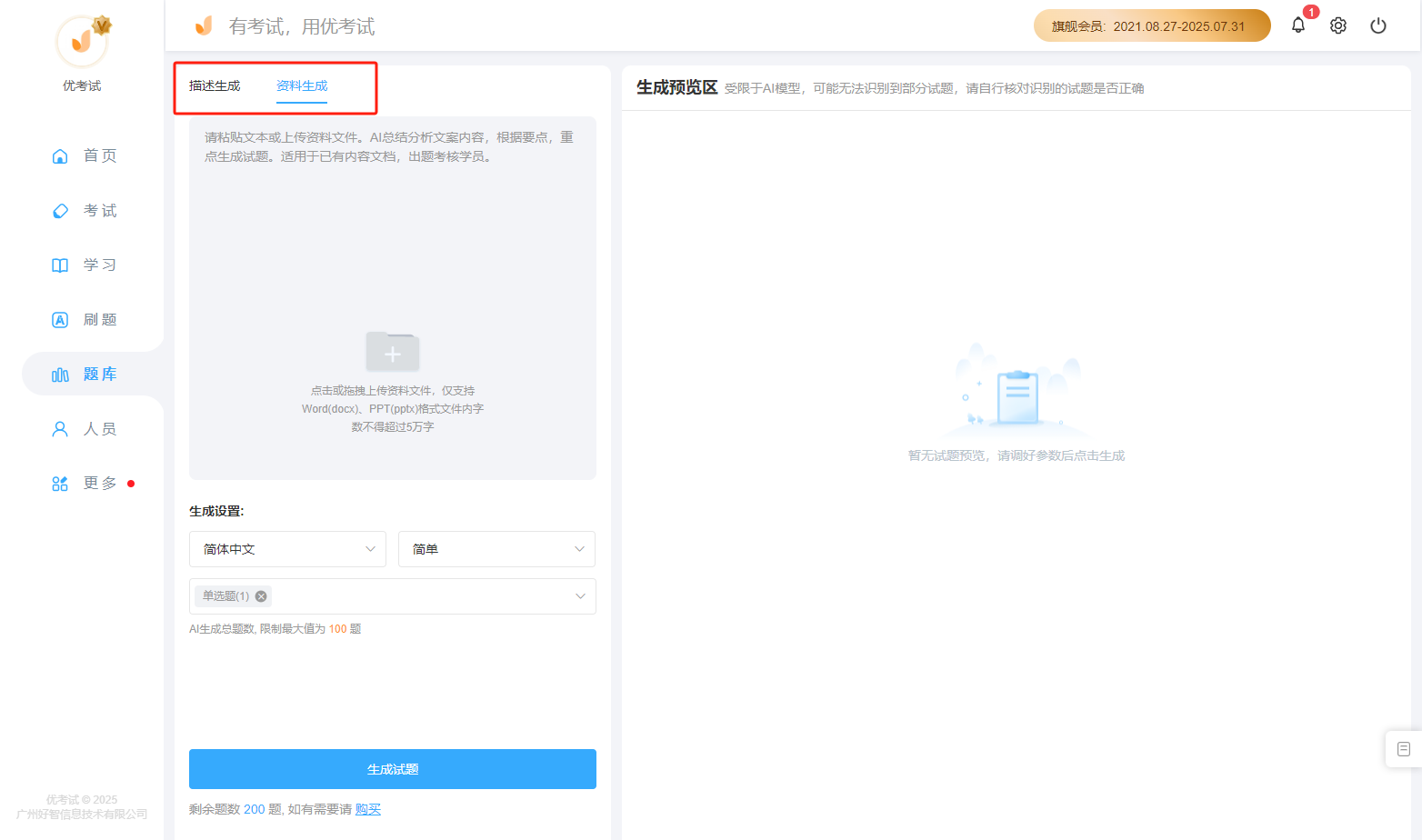Select the 刷题 practice icon in sidebar

point(60,320)
